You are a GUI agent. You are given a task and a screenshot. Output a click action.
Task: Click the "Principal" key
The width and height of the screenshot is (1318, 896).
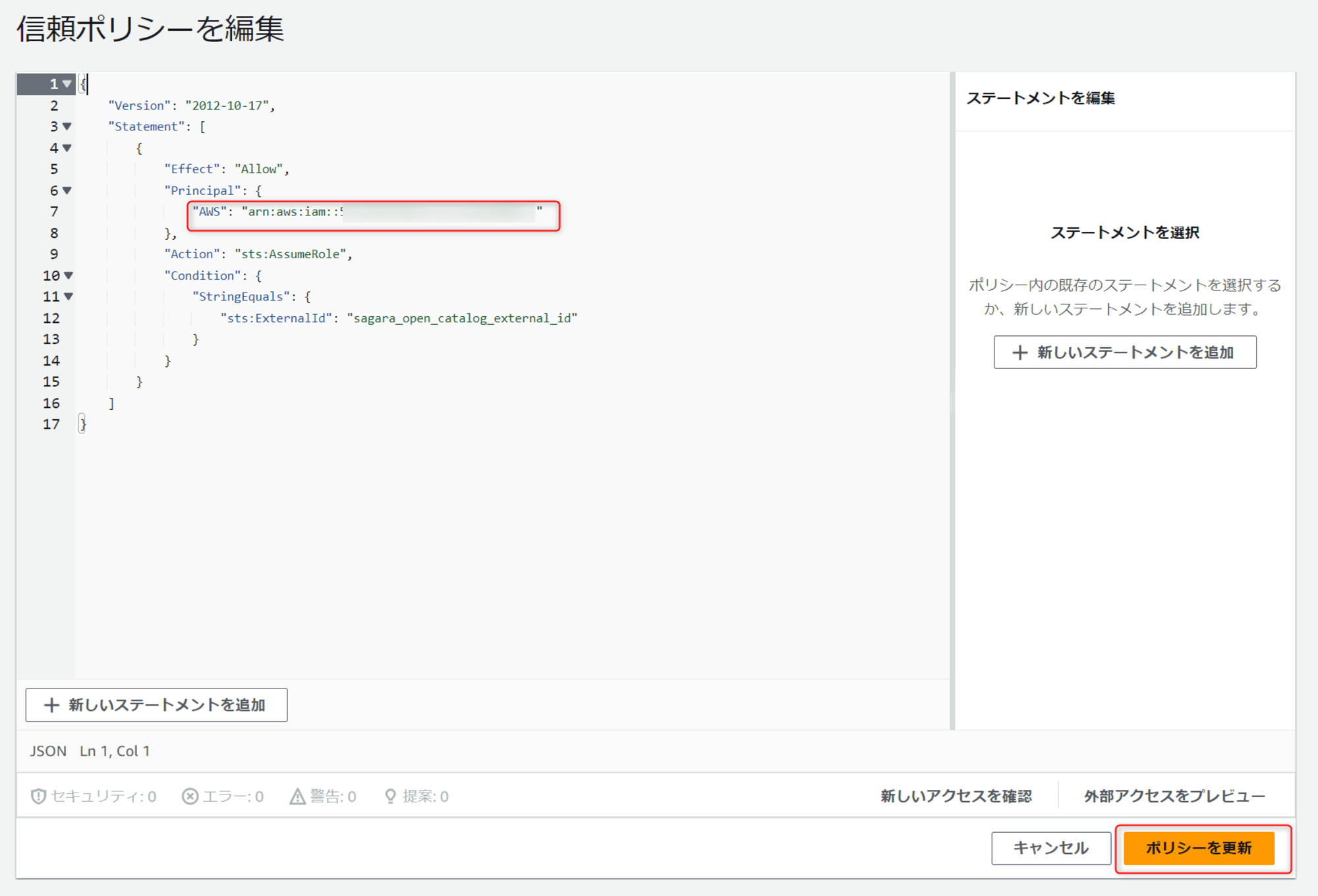[202, 190]
